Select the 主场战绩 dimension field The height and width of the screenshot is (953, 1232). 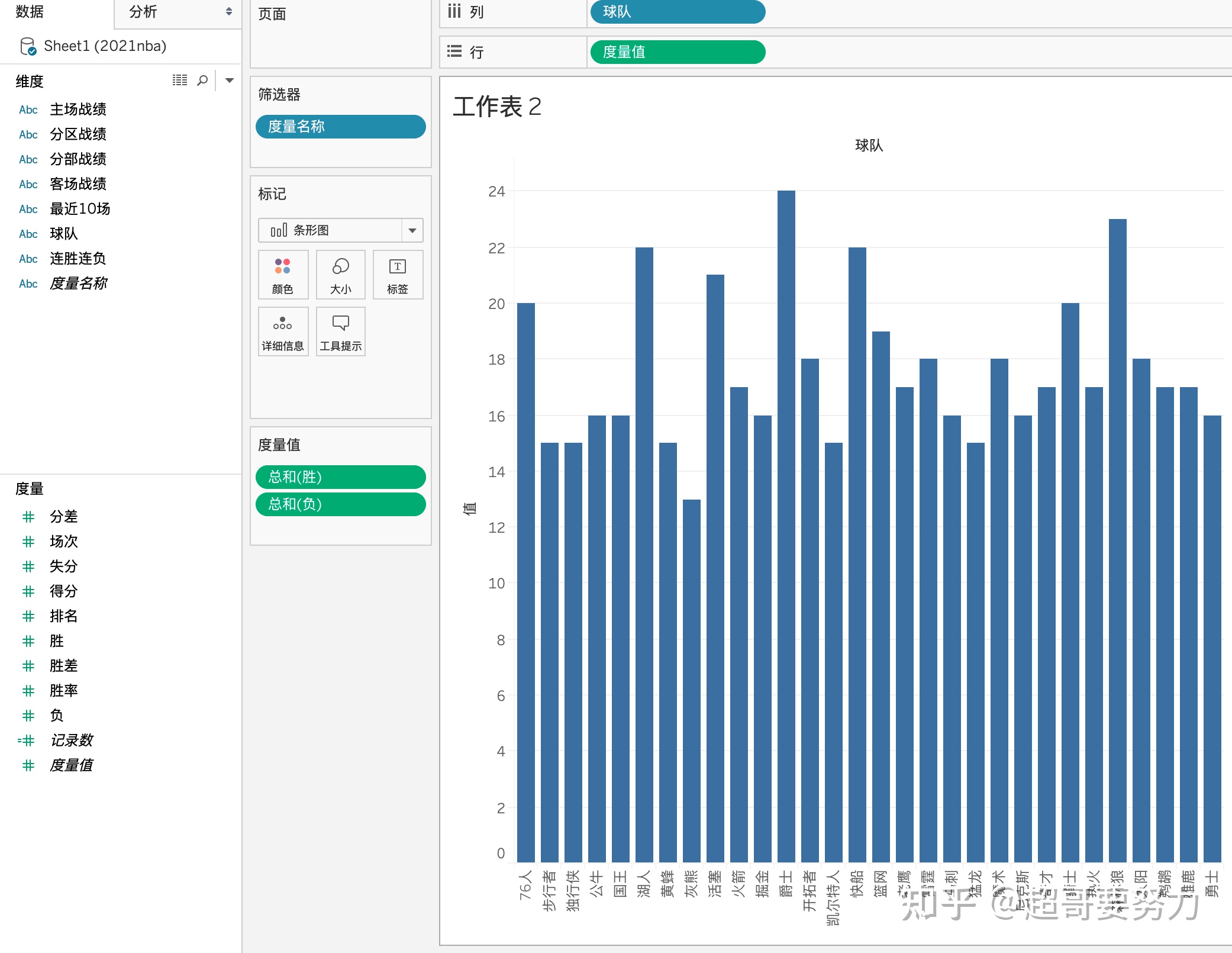pyautogui.click(x=78, y=110)
